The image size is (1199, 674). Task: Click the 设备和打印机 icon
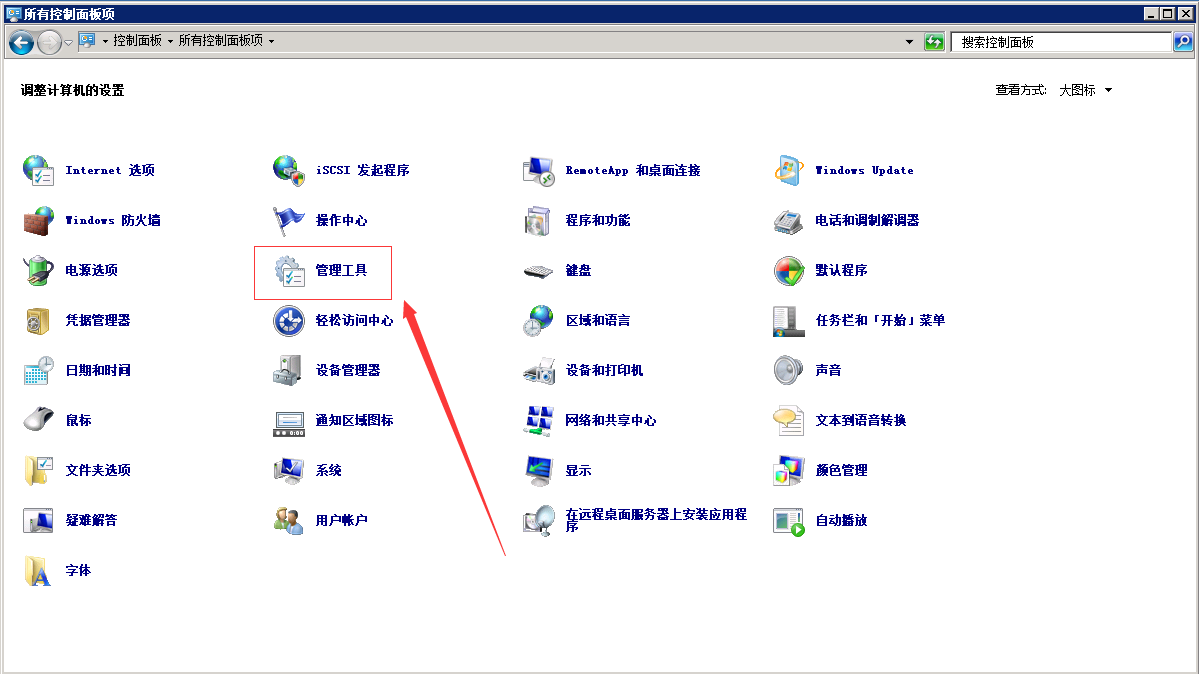[x=538, y=370]
